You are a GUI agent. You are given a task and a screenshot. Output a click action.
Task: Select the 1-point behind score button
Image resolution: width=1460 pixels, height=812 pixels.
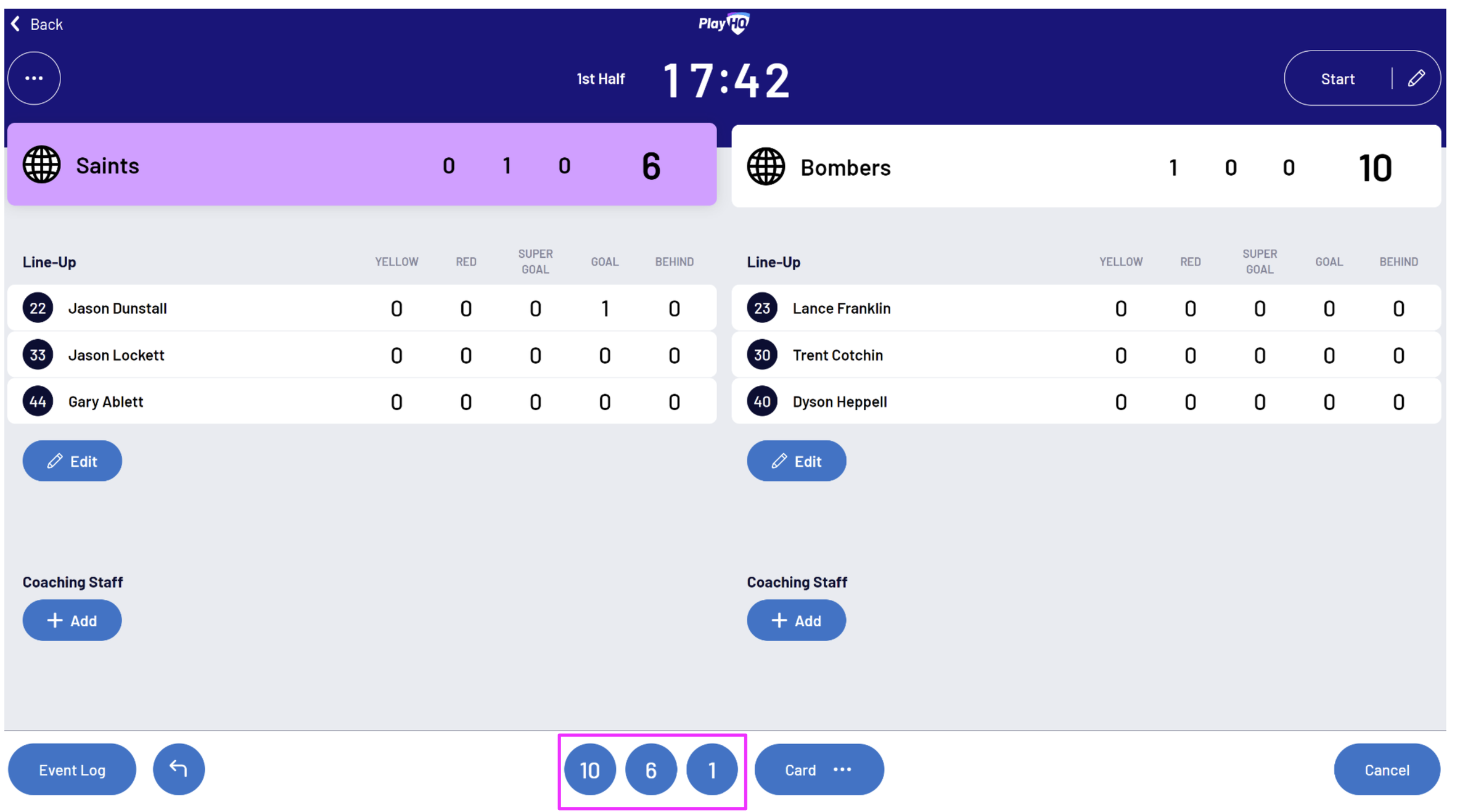(x=712, y=769)
